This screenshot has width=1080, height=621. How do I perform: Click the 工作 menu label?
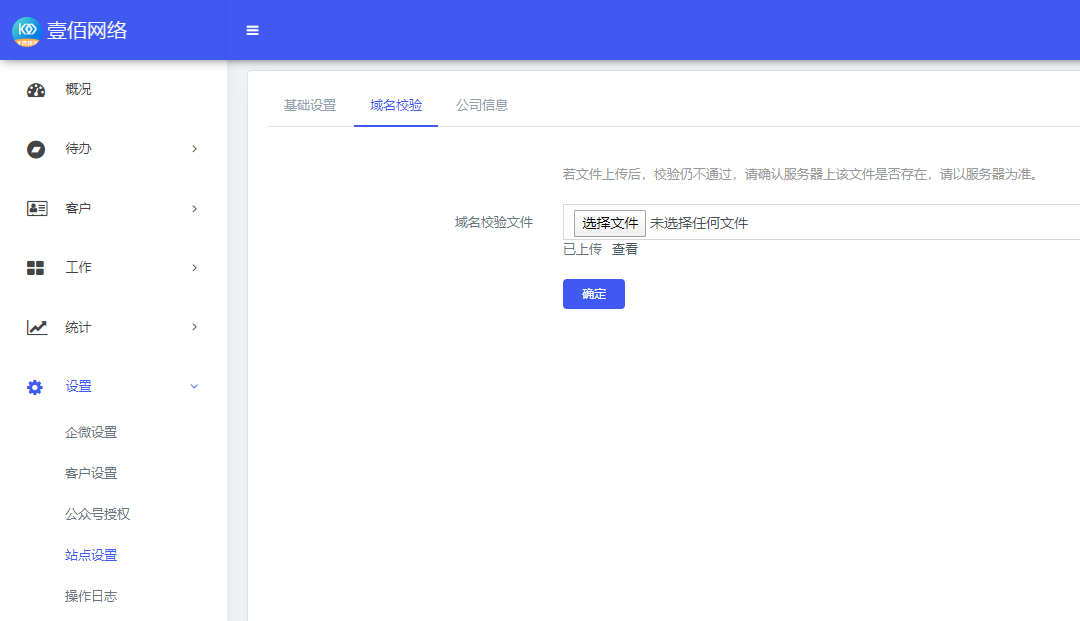click(x=78, y=268)
